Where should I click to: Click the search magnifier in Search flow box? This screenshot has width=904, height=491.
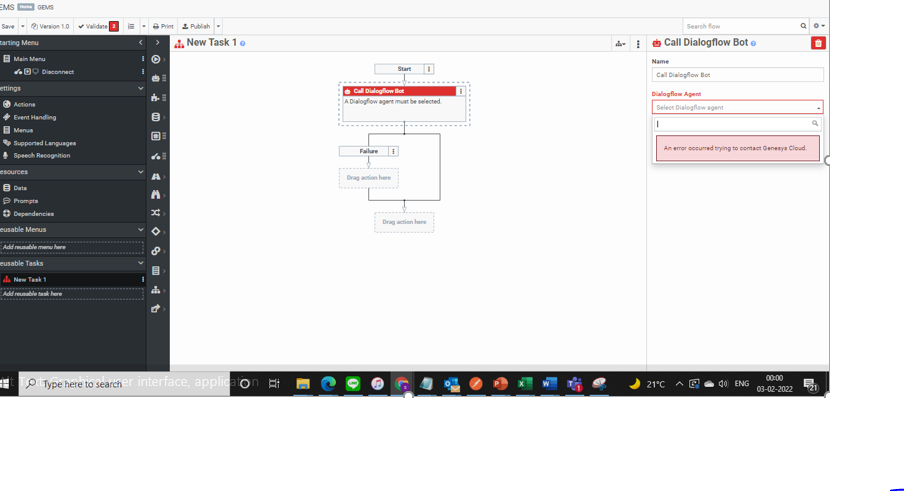[803, 27]
